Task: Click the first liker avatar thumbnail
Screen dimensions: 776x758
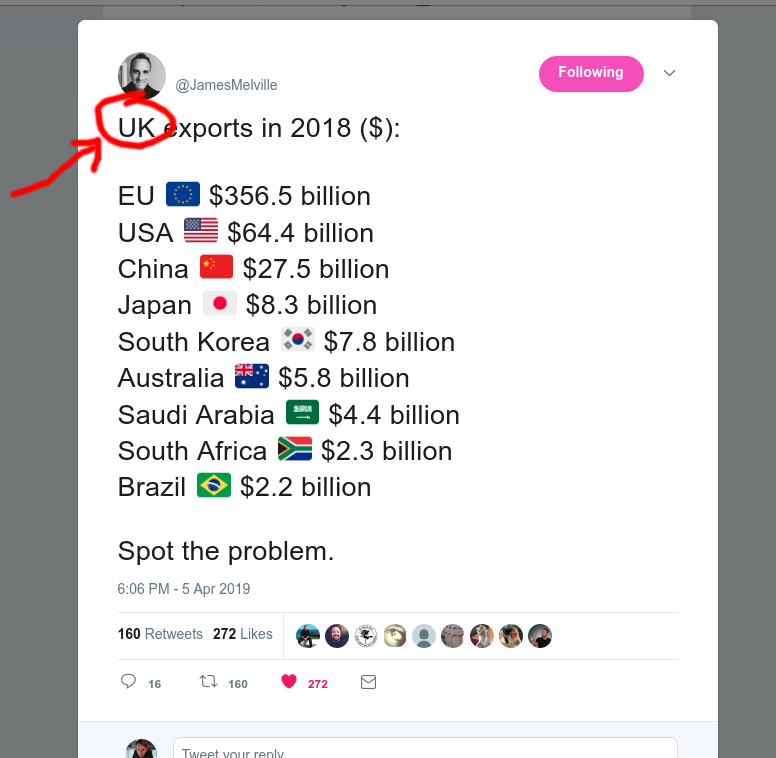Action: 308,636
